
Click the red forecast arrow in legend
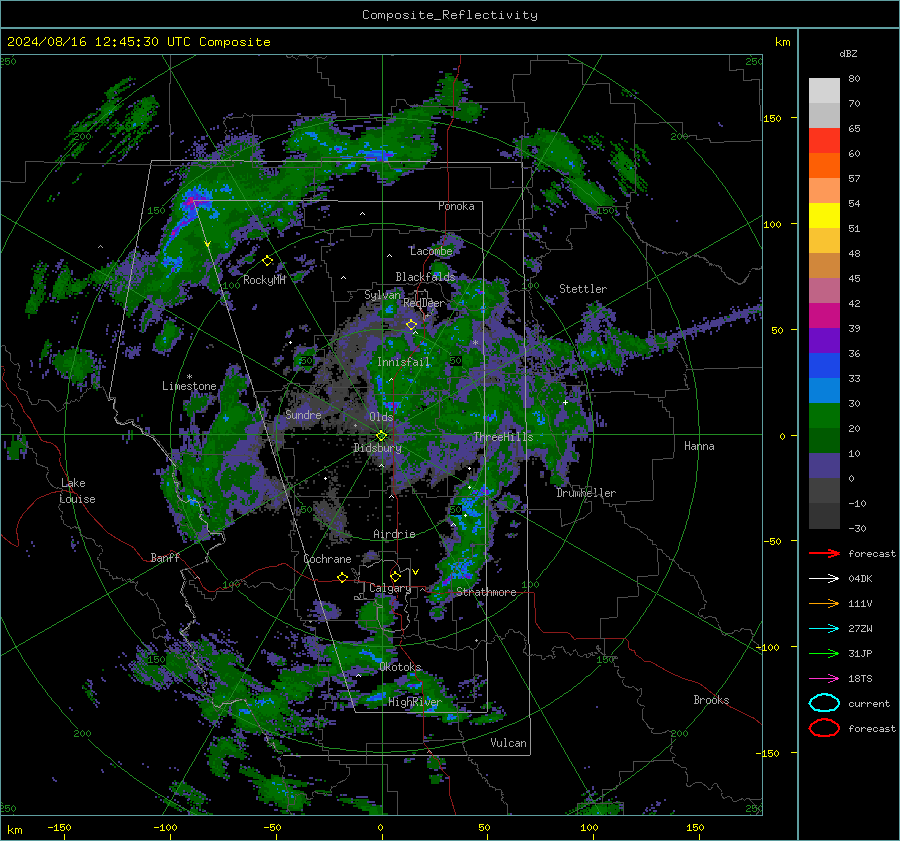824,553
